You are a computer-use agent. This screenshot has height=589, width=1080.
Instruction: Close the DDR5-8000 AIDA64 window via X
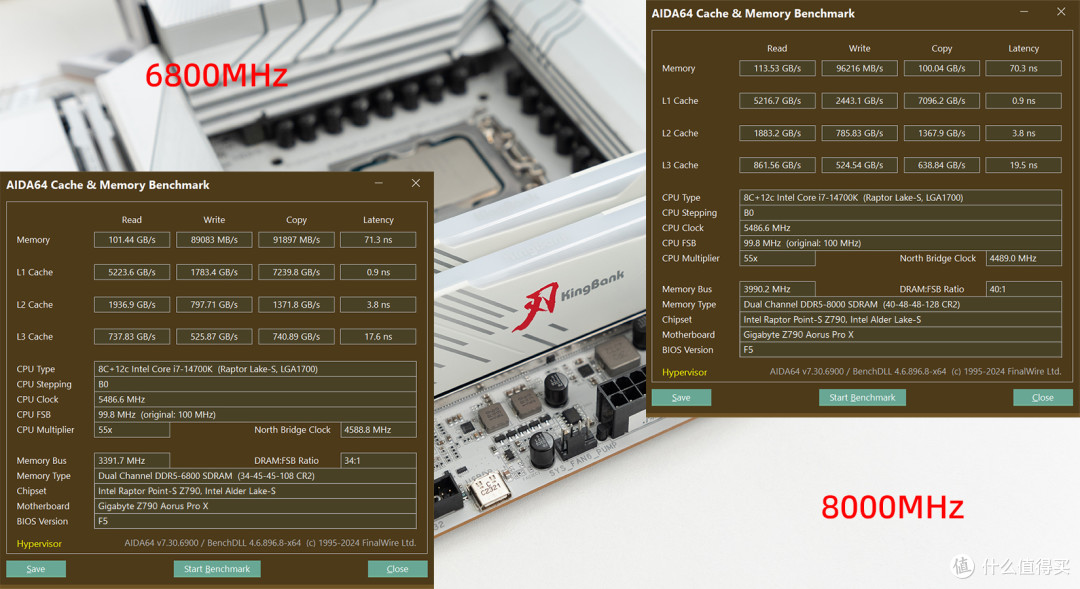point(1061,12)
